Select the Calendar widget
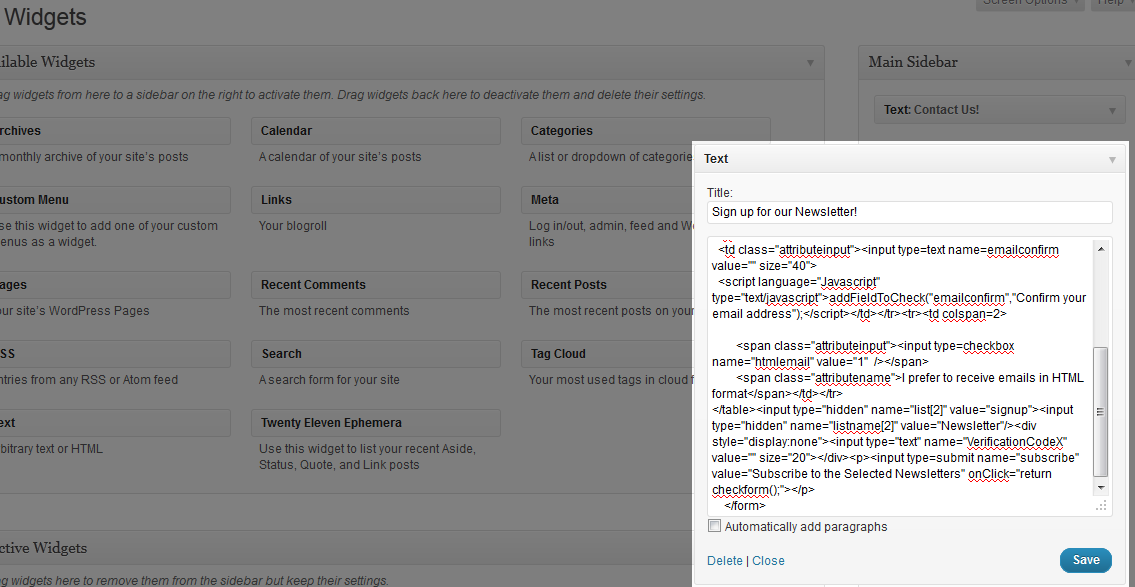 point(375,131)
